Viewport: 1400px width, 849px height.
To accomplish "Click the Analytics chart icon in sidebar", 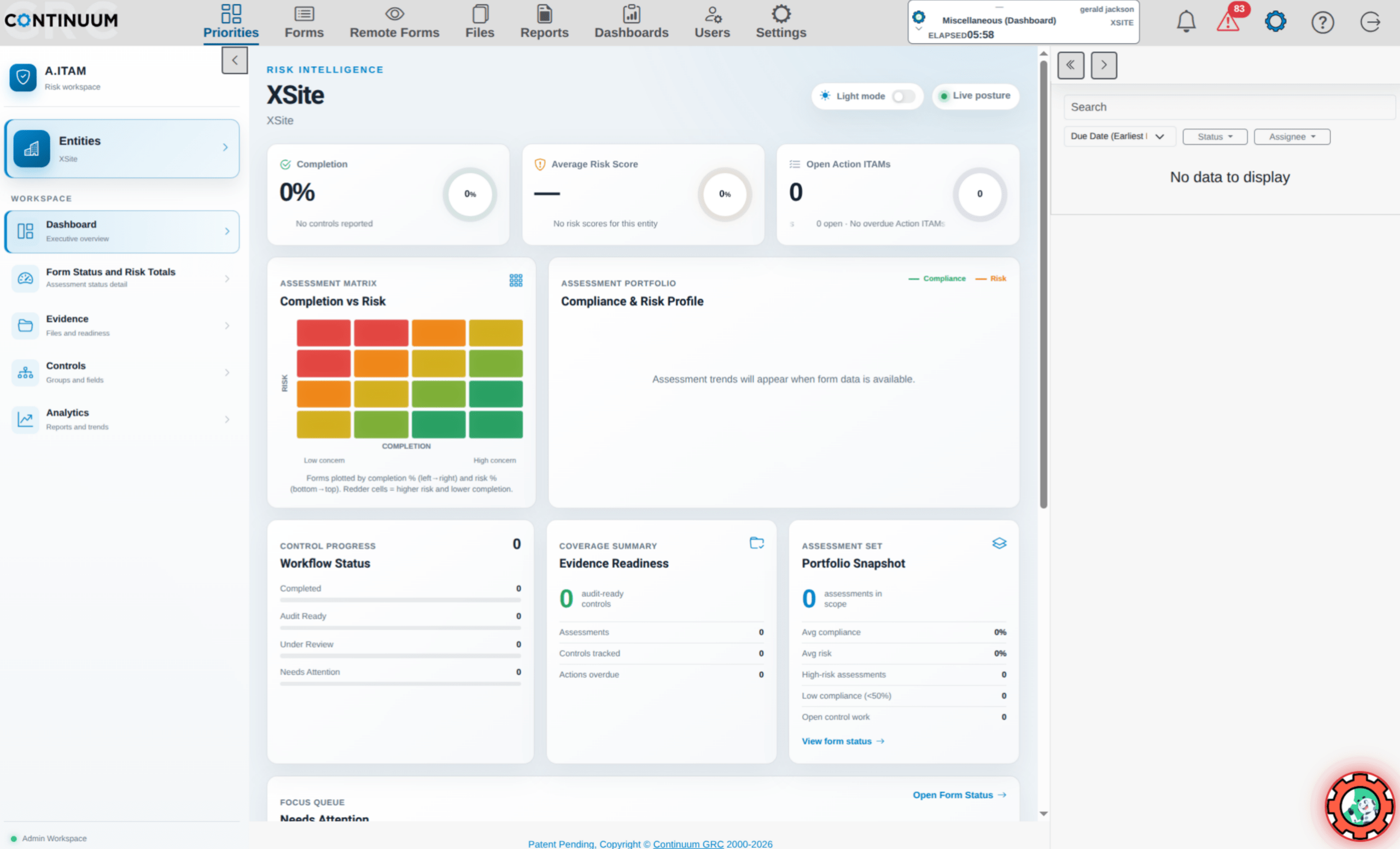I will pyautogui.click(x=26, y=420).
